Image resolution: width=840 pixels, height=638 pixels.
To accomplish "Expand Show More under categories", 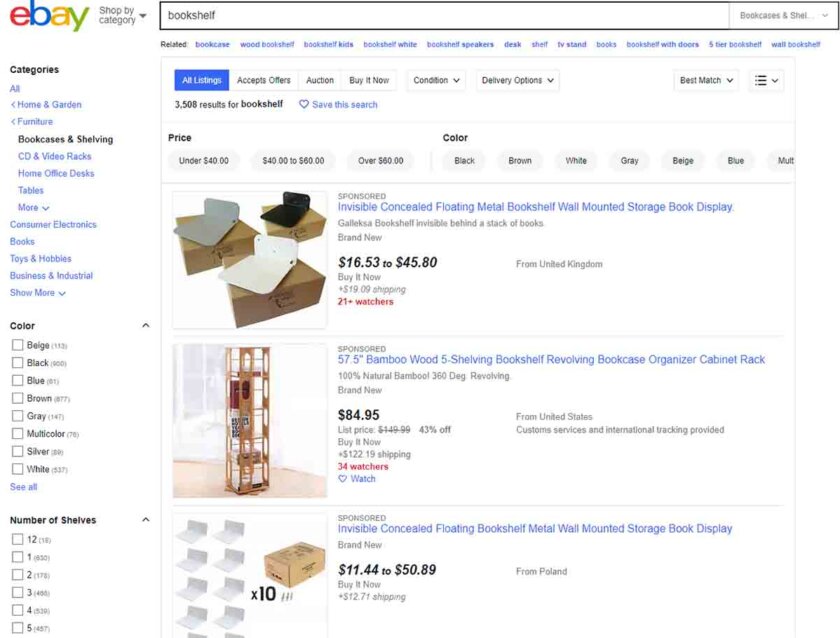I will [x=36, y=292].
